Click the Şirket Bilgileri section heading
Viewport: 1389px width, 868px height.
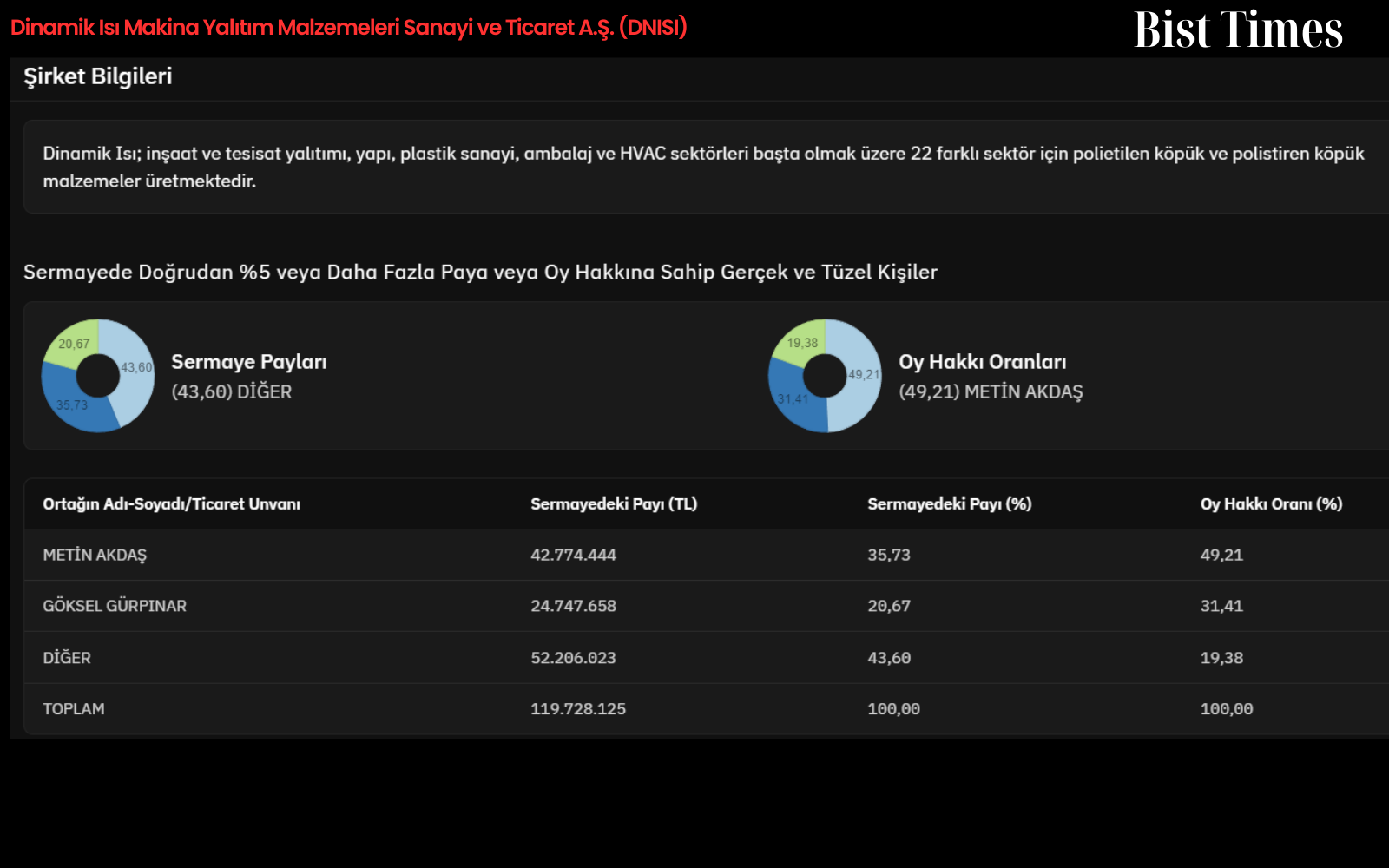click(x=98, y=76)
